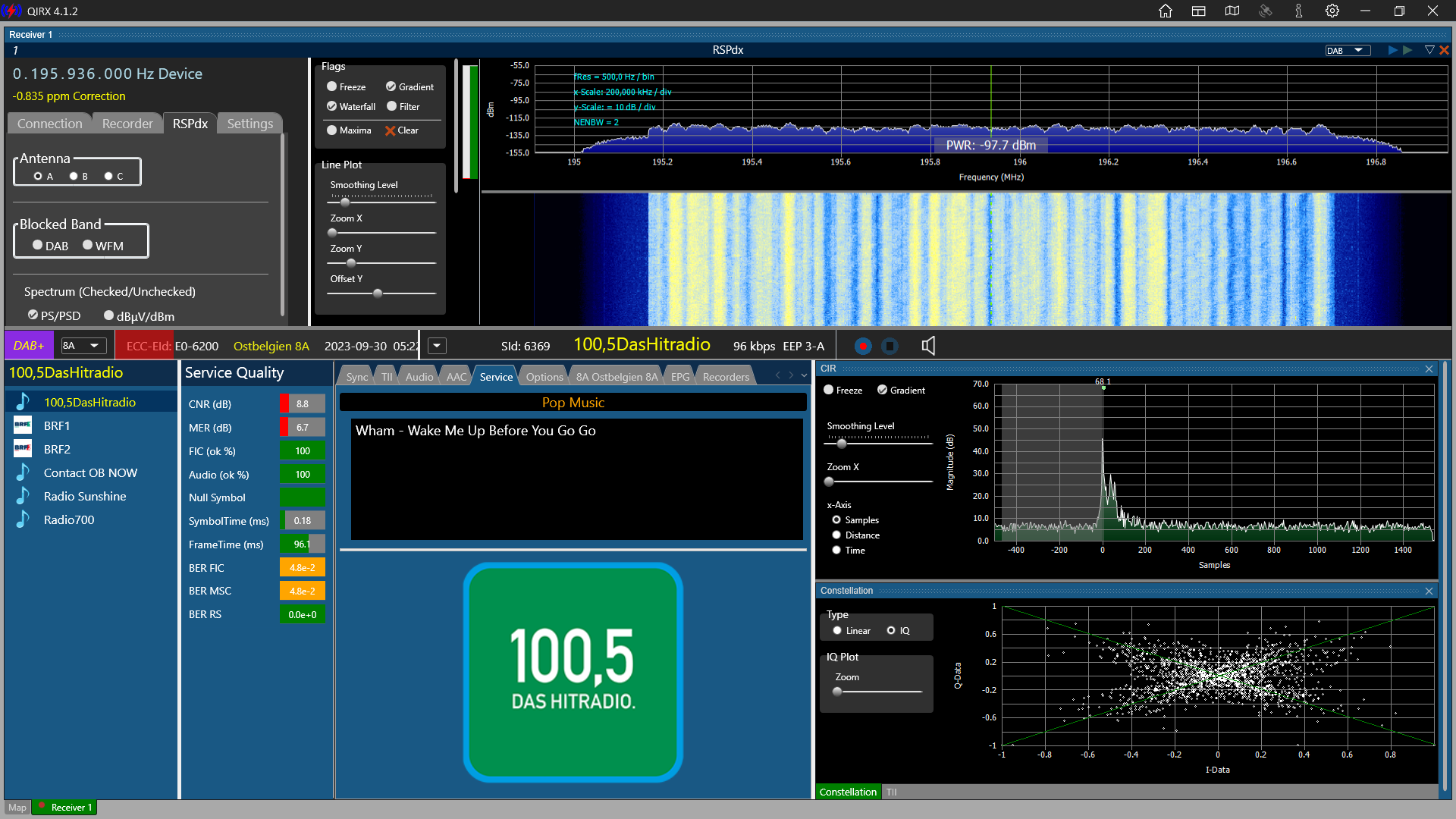The image size is (1456, 819).
Task: Select the TII tab beside Constellation
Action: point(891,792)
